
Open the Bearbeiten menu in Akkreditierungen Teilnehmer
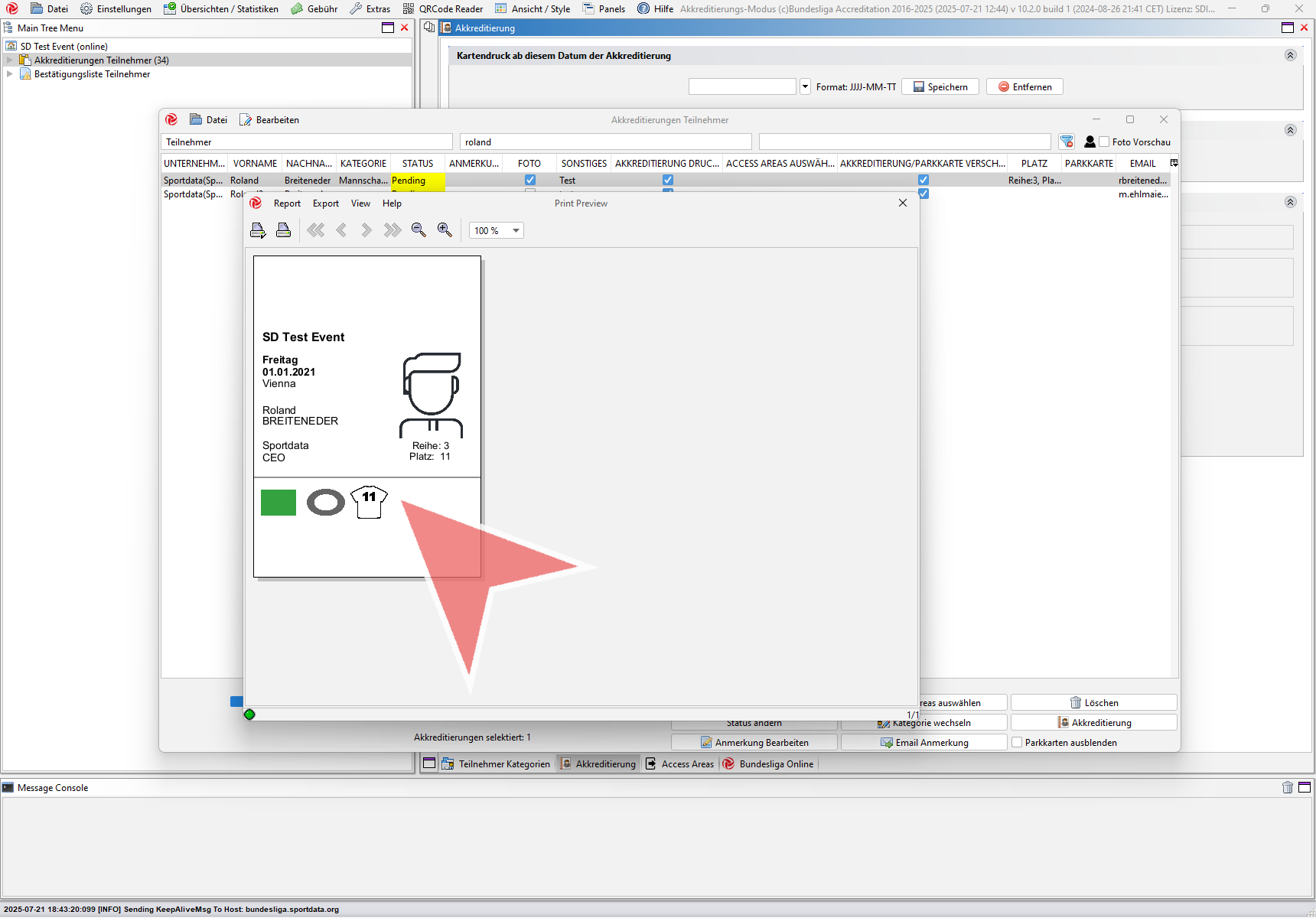tap(269, 119)
